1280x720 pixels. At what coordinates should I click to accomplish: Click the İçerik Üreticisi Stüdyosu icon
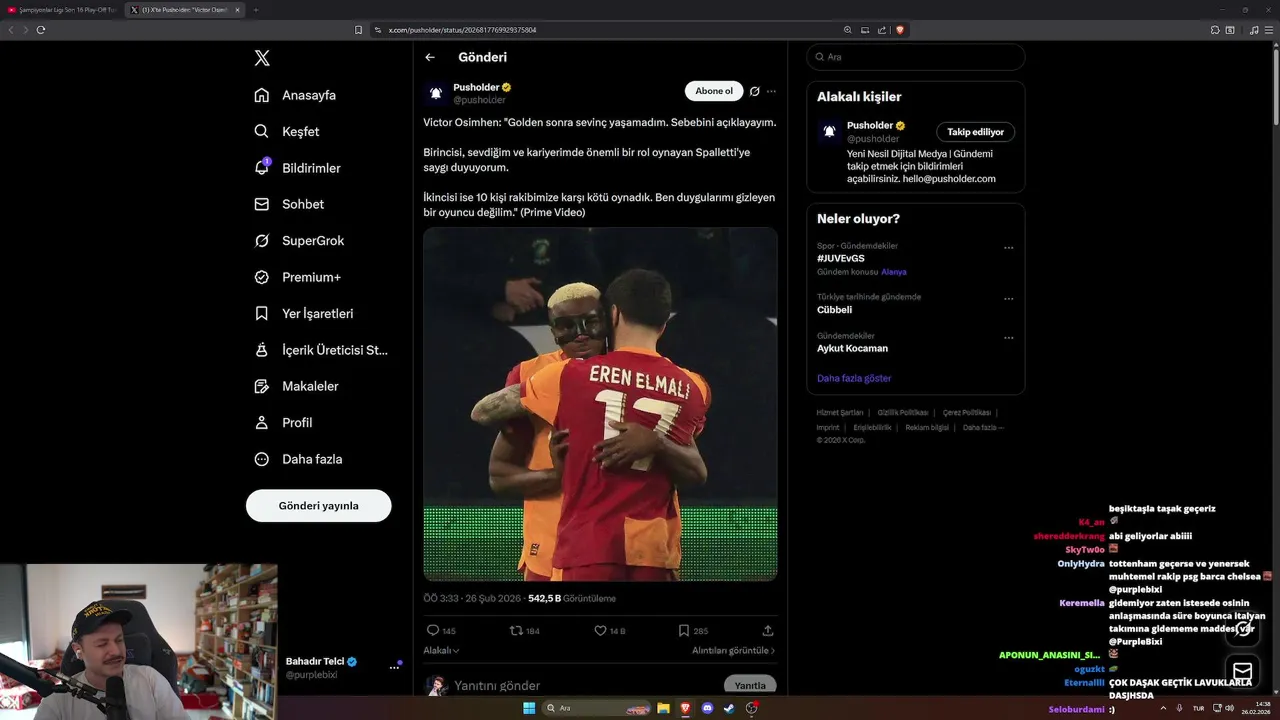tap(262, 350)
